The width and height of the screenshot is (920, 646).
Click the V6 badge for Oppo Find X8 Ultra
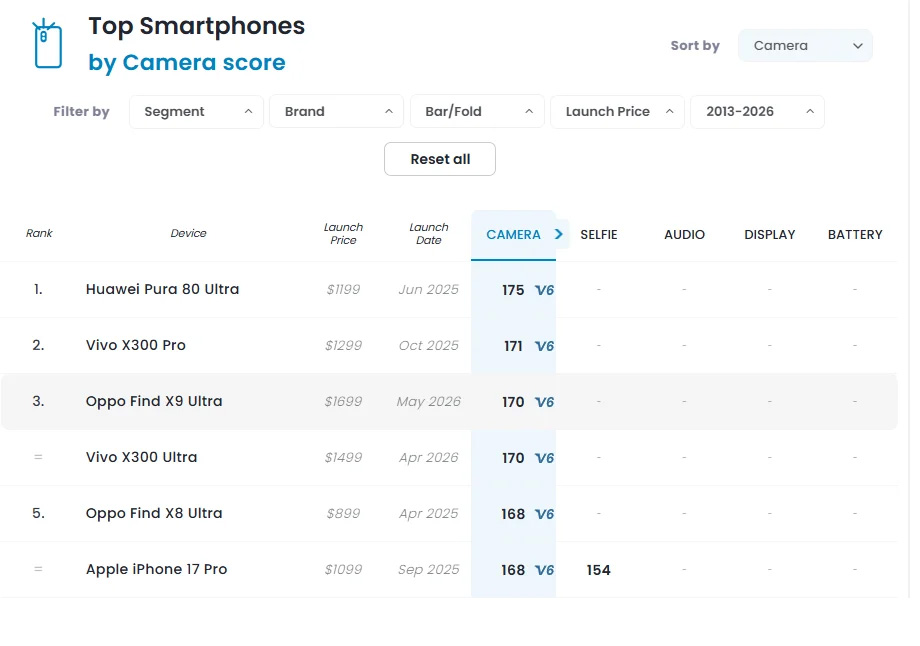coord(544,514)
